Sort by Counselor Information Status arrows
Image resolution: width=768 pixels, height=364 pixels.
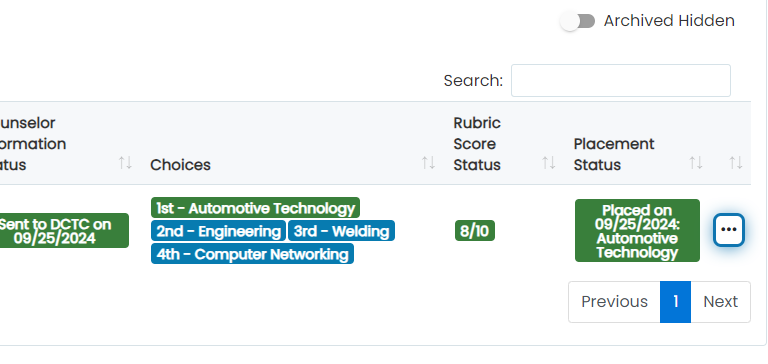(125, 163)
